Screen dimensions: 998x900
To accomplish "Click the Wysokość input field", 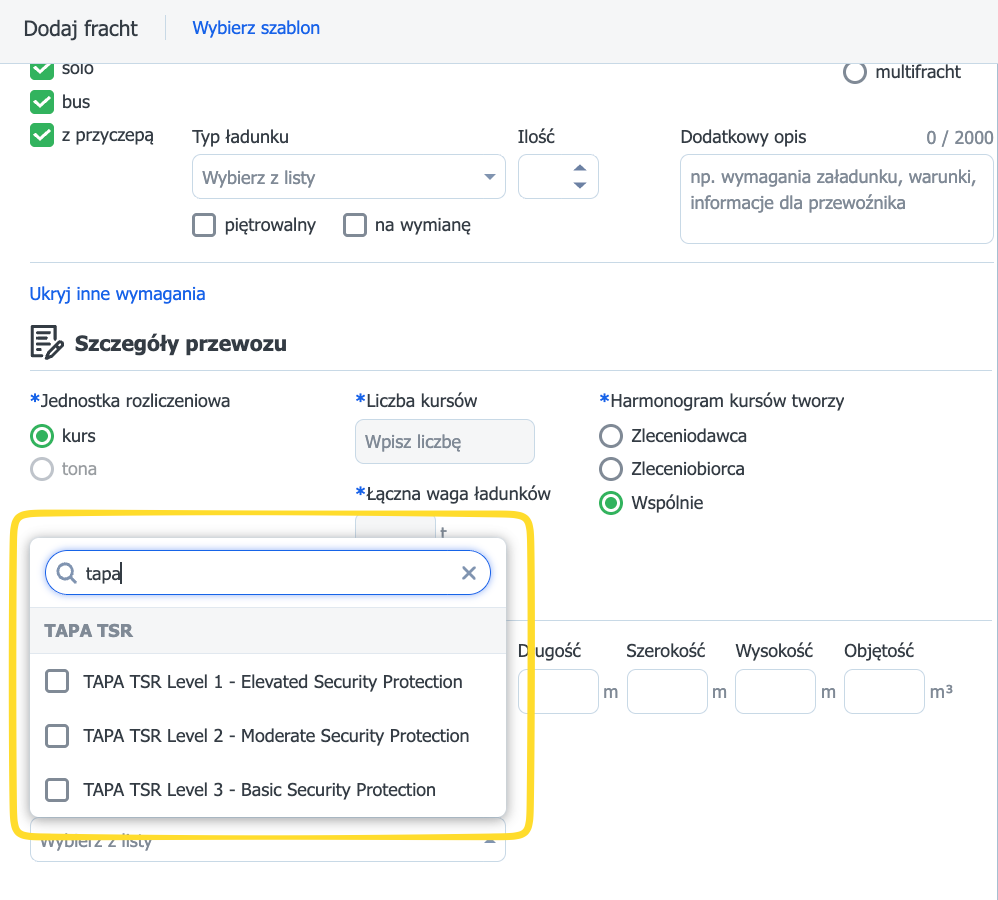I will pos(775,691).
